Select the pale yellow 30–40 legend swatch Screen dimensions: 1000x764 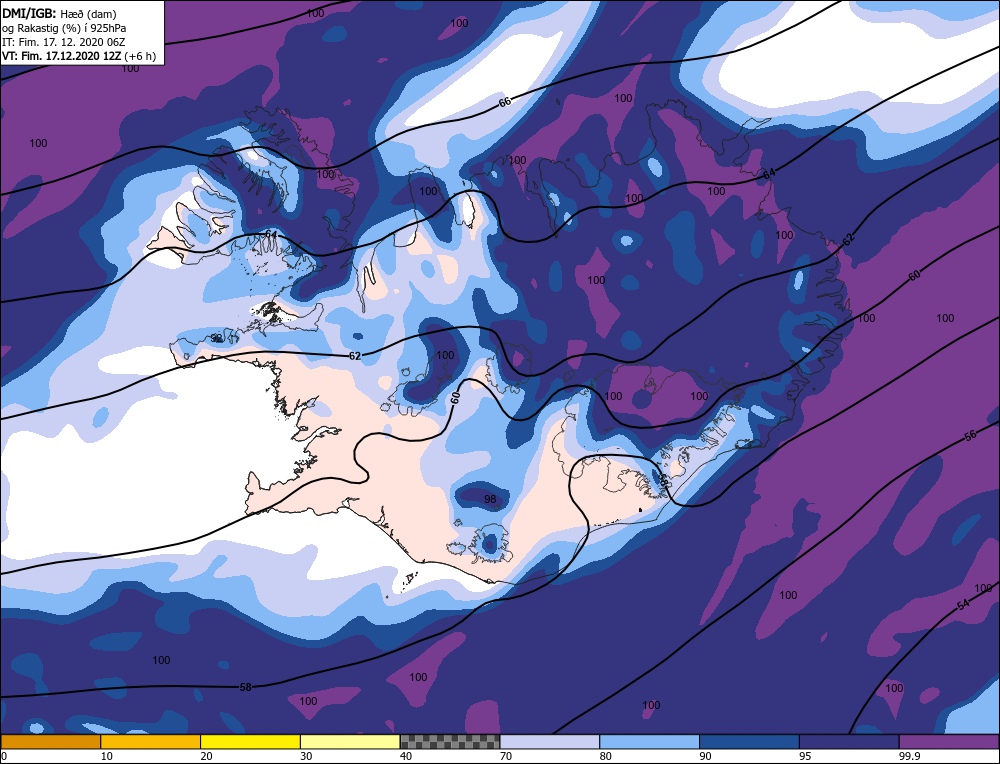(x=350, y=742)
